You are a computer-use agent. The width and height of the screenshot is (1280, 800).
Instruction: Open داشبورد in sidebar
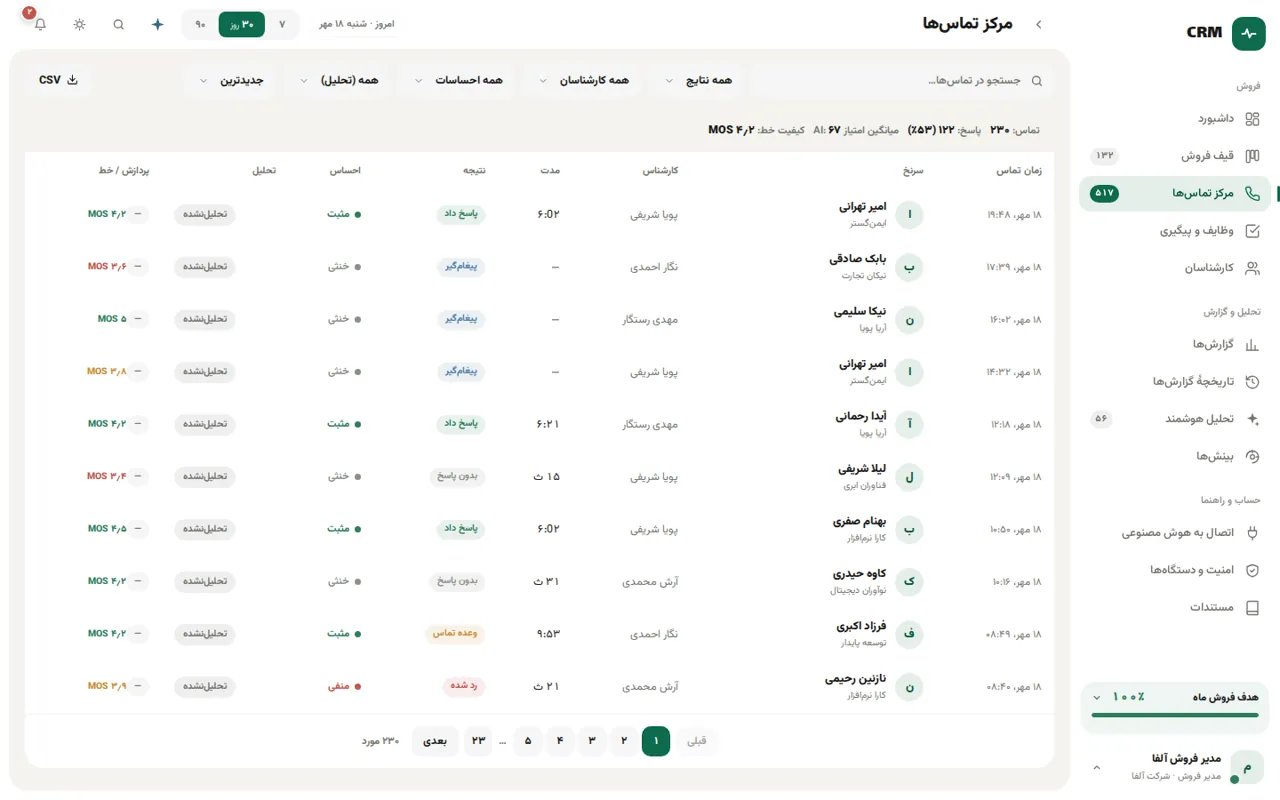1175,119
